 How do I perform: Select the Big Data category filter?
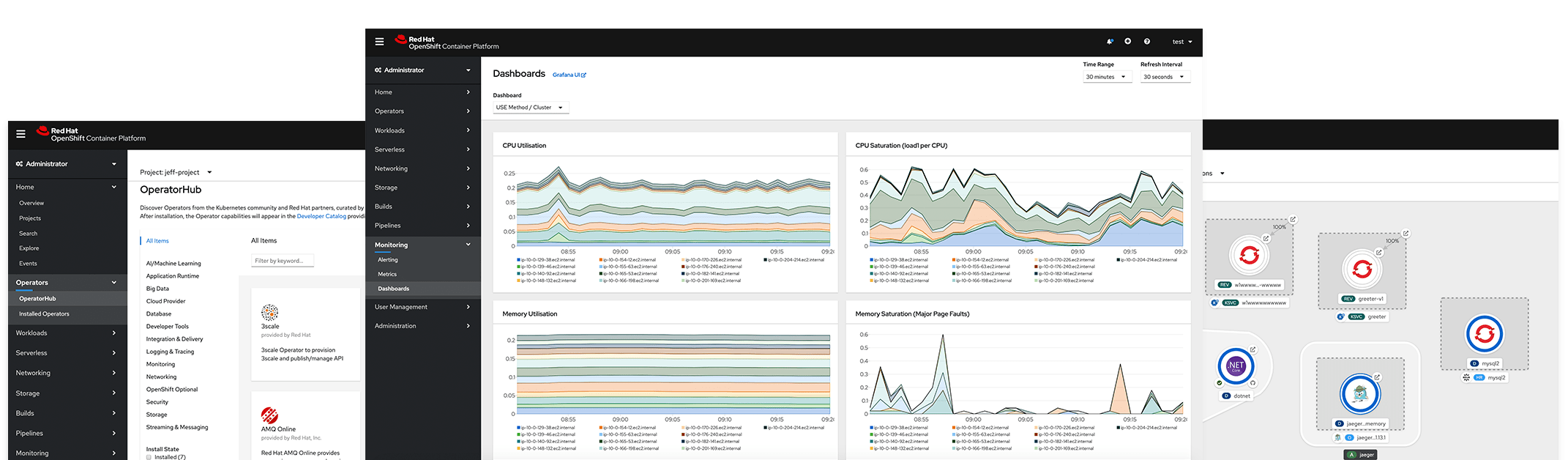157,289
